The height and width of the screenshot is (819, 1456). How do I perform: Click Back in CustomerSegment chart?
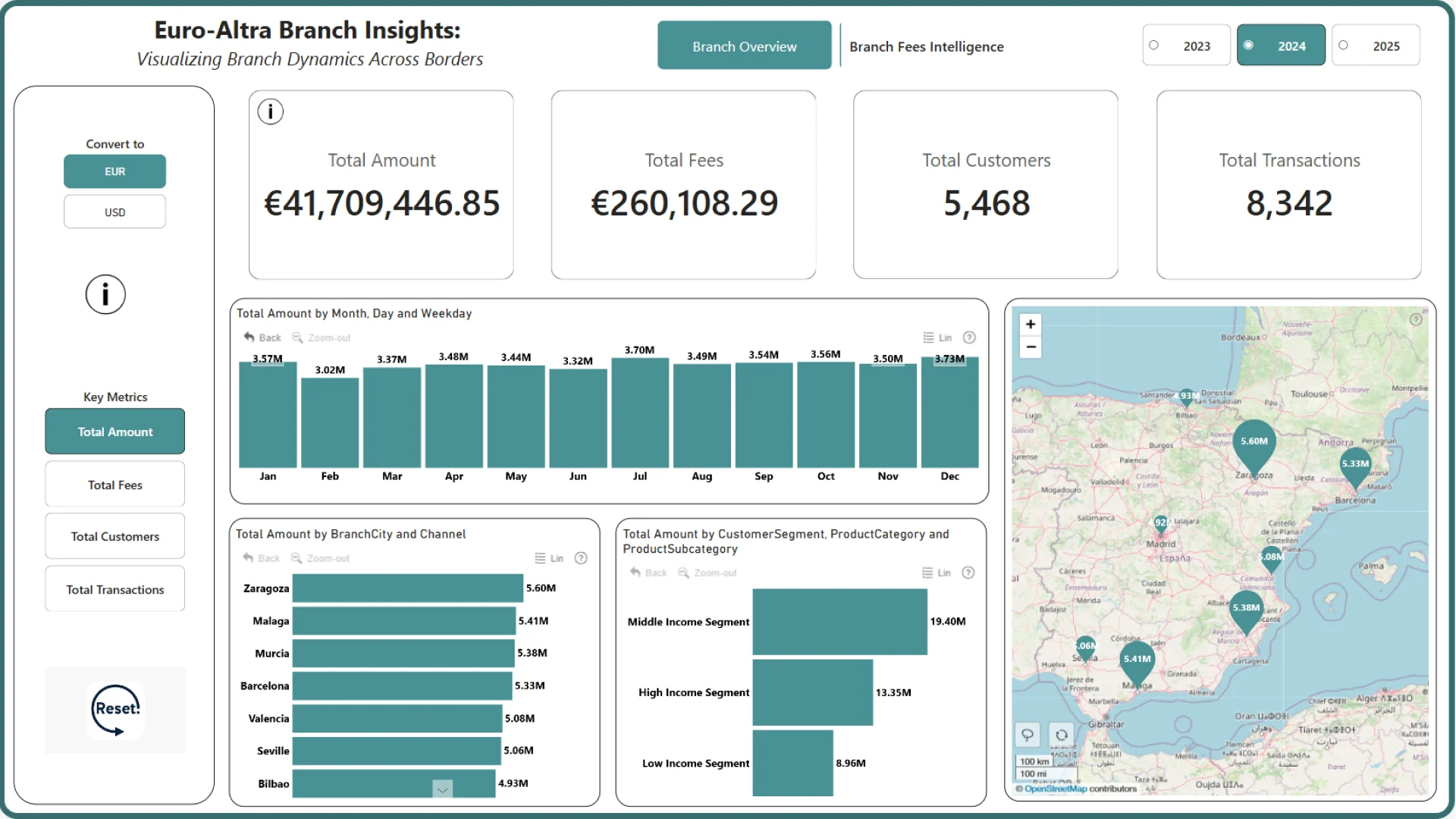click(x=648, y=573)
